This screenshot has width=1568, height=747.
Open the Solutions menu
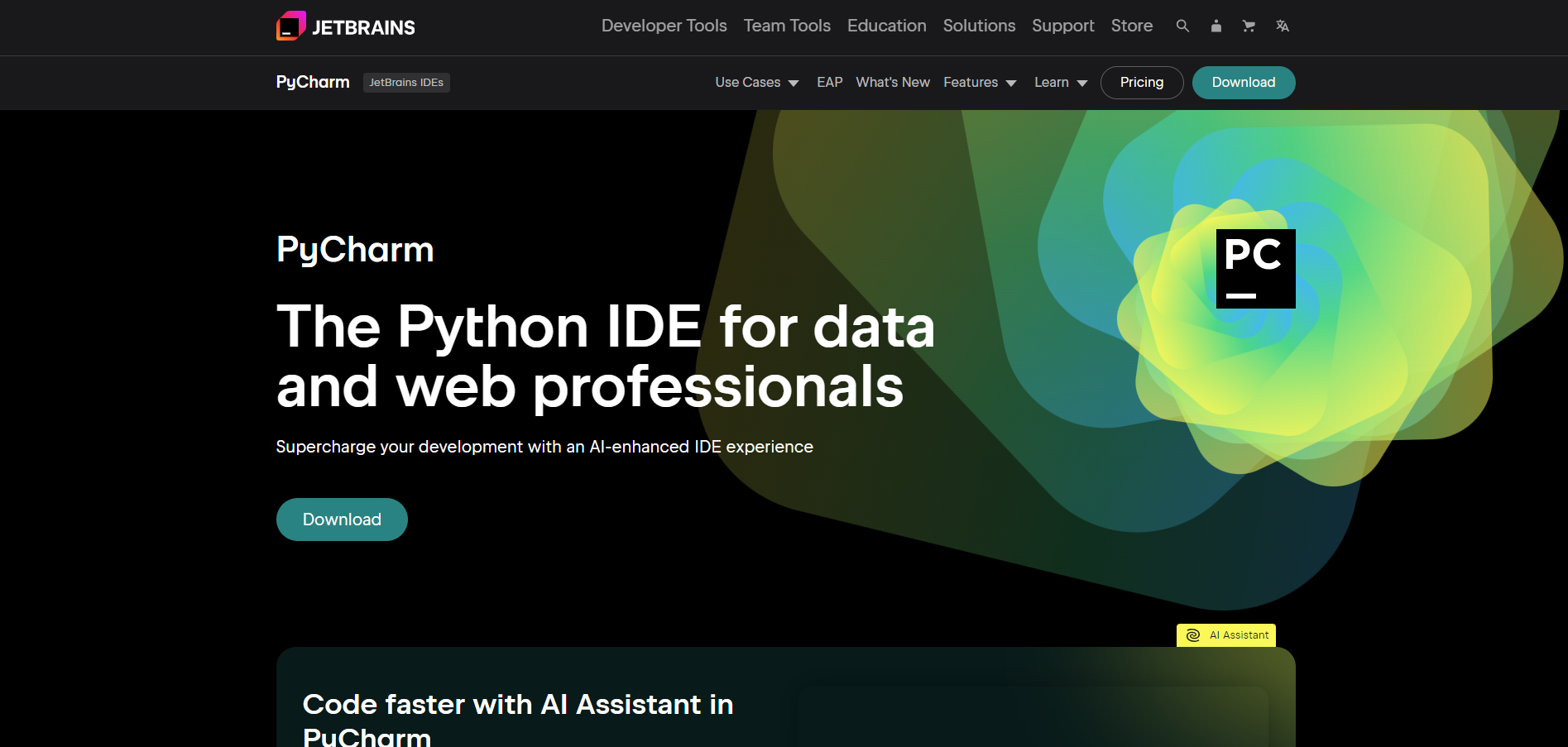pos(979,26)
